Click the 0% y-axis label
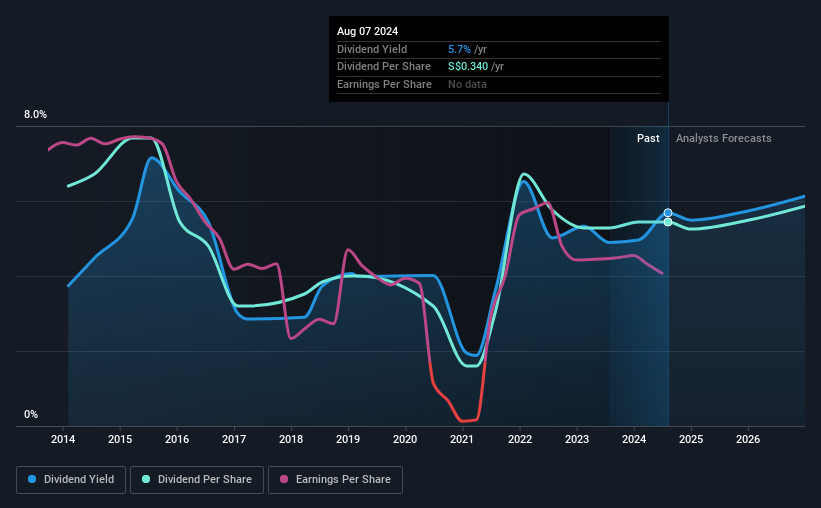Image resolution: width=821 pixels, height=508 pixels. (x=31, y=414)
